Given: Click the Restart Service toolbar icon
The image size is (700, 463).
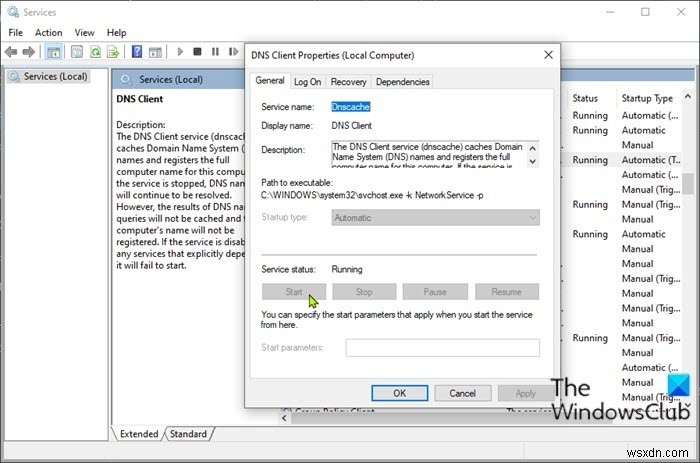Looking at the screenshot, I should tap(233, 52).
